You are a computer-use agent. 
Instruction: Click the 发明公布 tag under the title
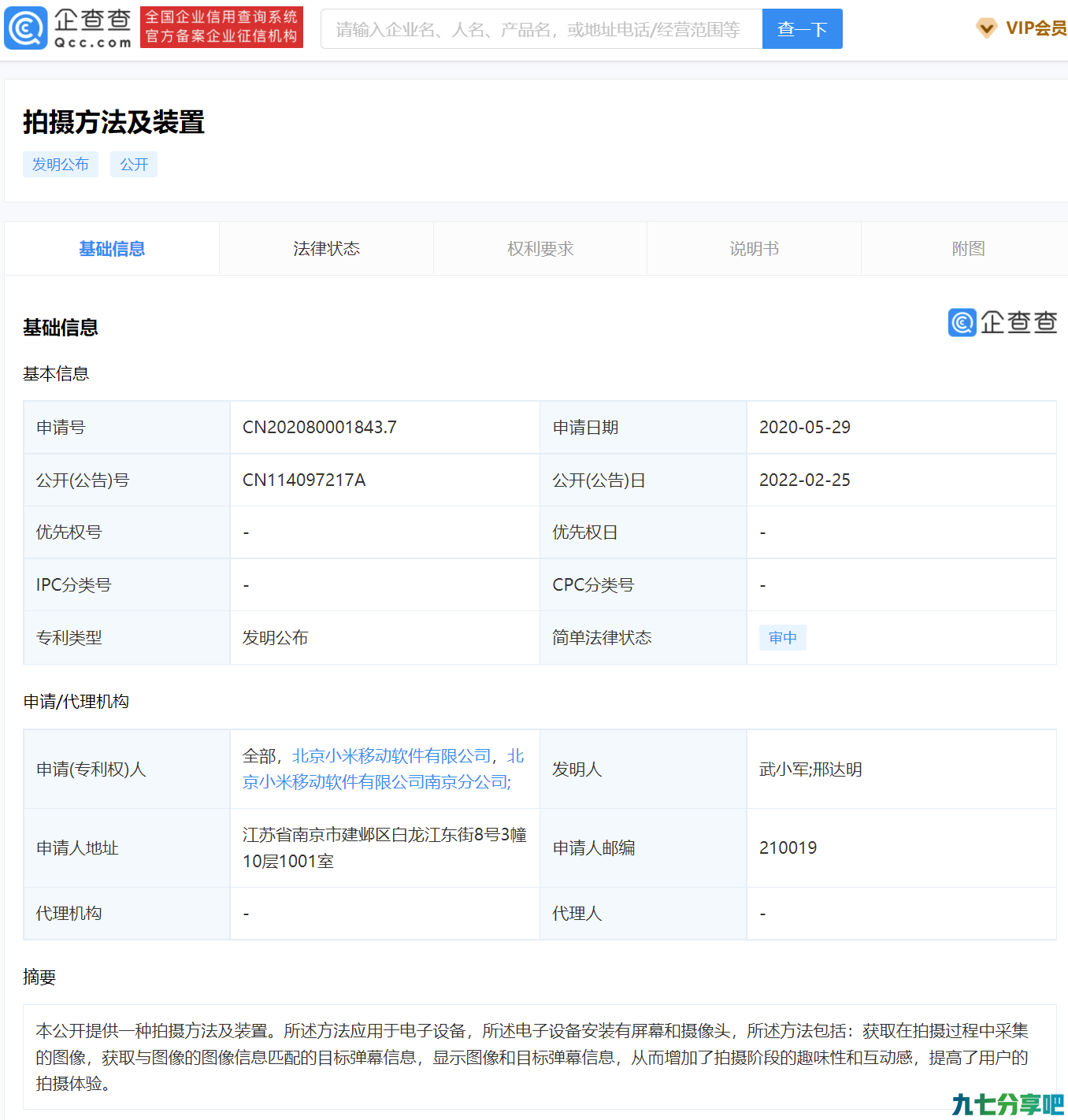(61, 164)
